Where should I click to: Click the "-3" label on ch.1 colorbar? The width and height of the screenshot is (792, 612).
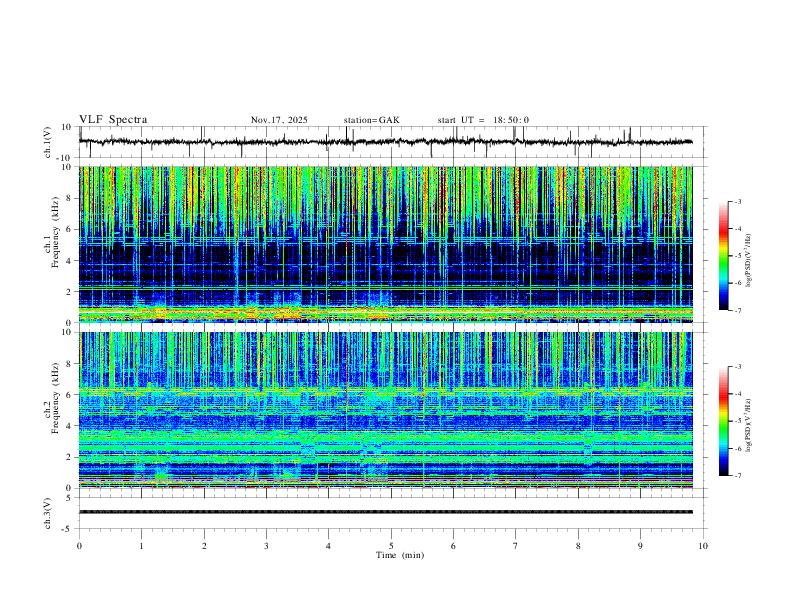pos(738,201)
